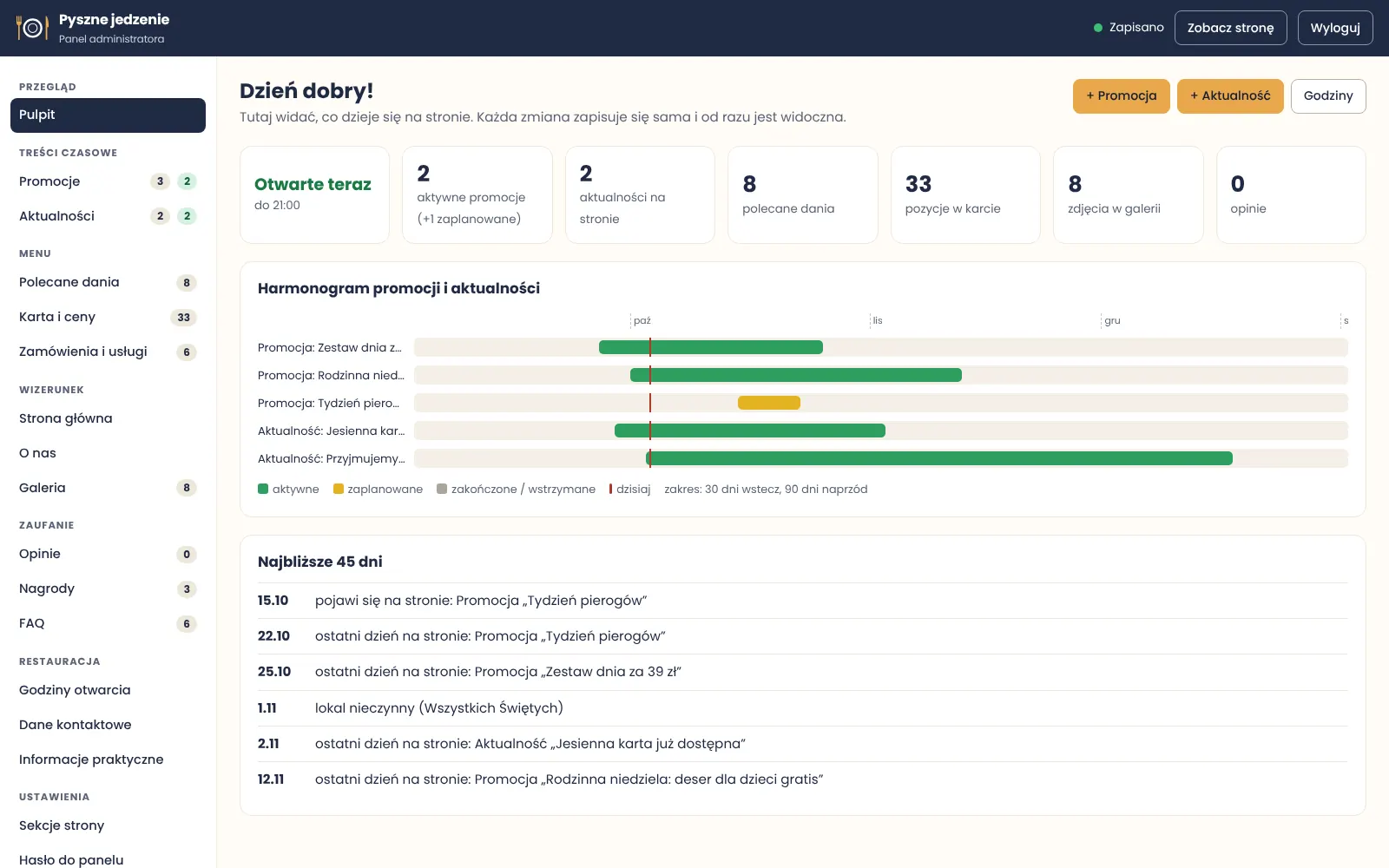Viewport: 1389px width, 868px height.
Task: Select Pulpit in the sidebar
Action: point(108,115)
